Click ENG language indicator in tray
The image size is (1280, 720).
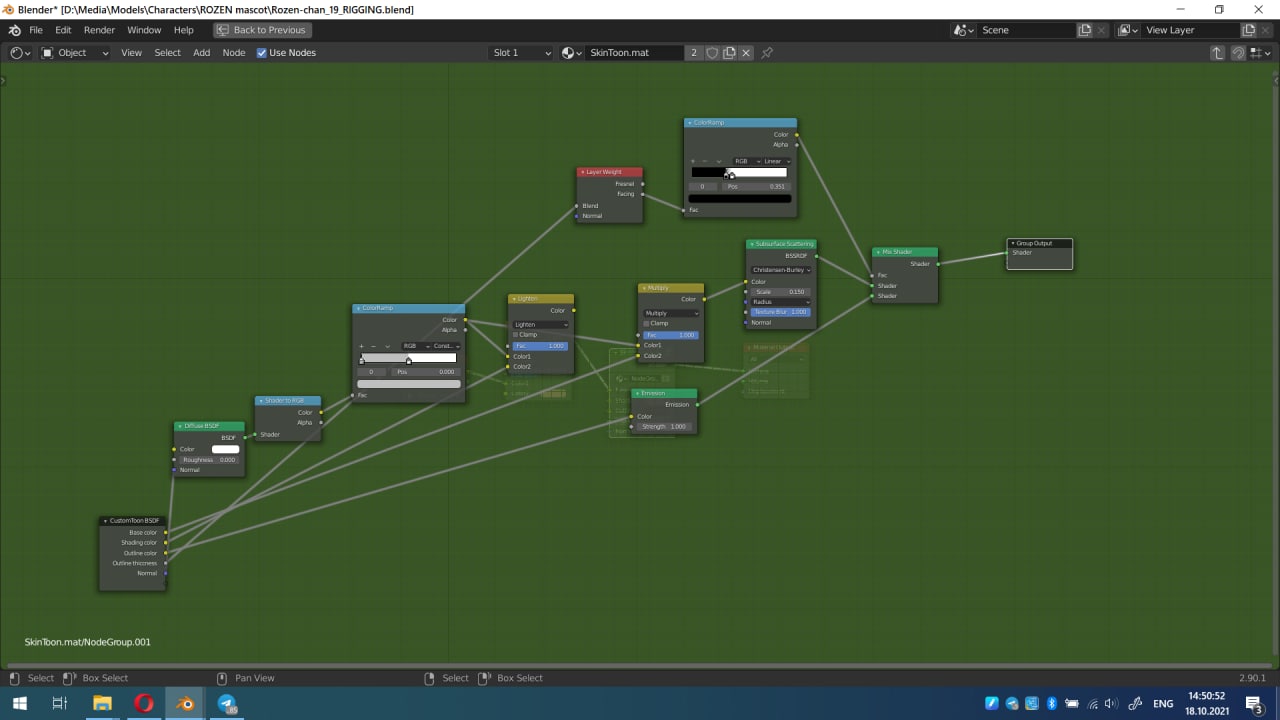[x=1163, y=704]
